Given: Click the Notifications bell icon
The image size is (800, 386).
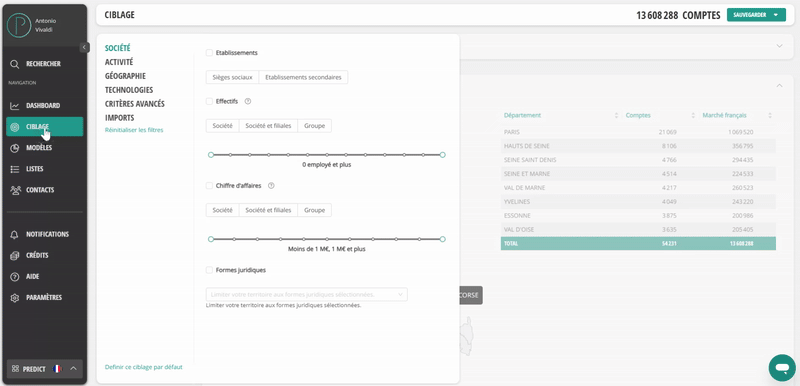Looking at the screenshot, I should pos(14,235).
